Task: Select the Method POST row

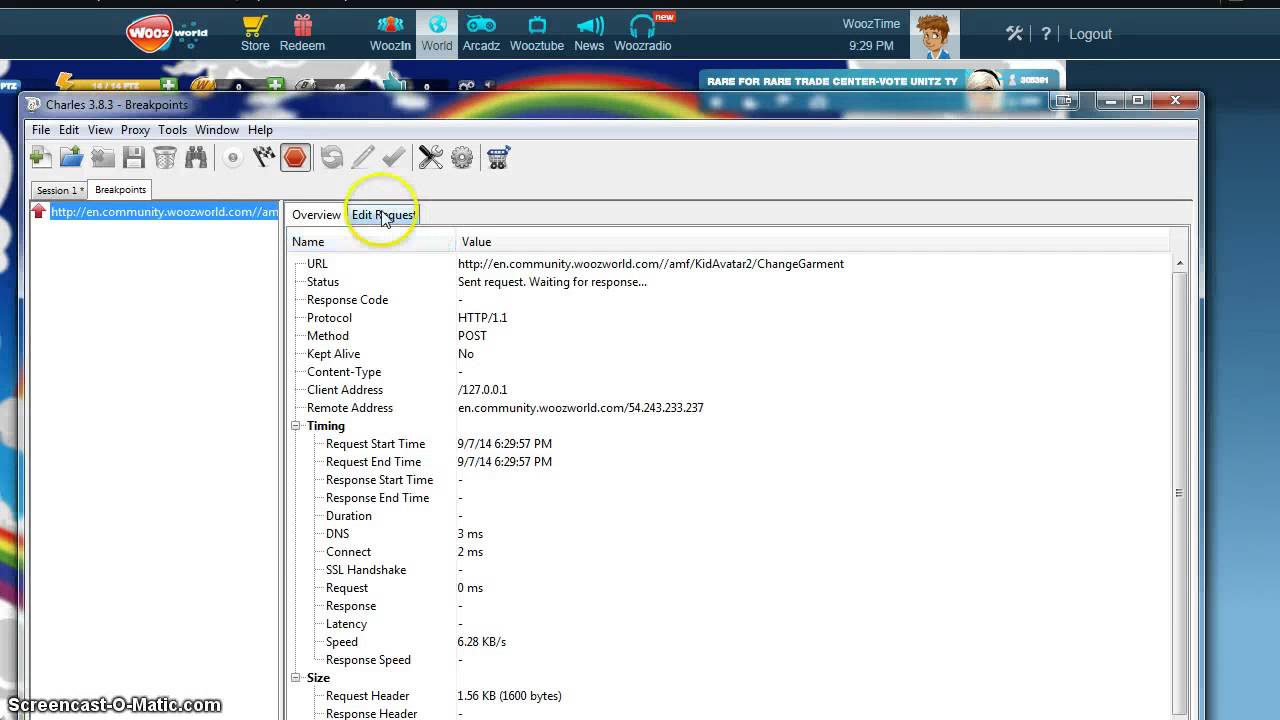Action: pyautogui.click(x=730, y=336)
